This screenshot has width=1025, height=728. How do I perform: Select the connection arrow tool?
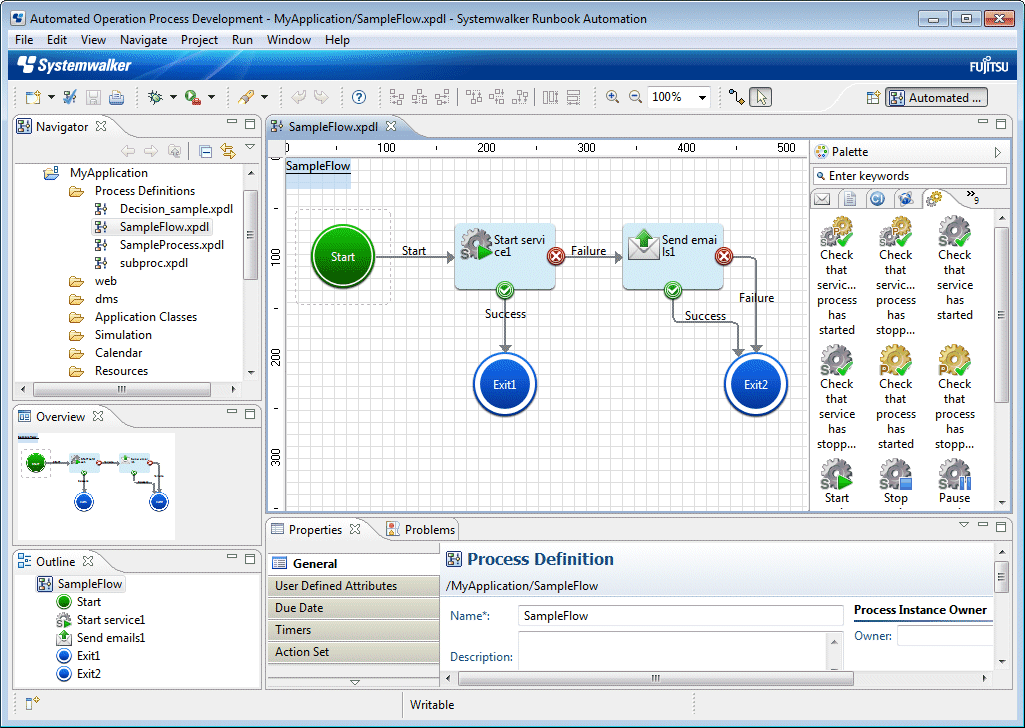[x=737, y=97]
